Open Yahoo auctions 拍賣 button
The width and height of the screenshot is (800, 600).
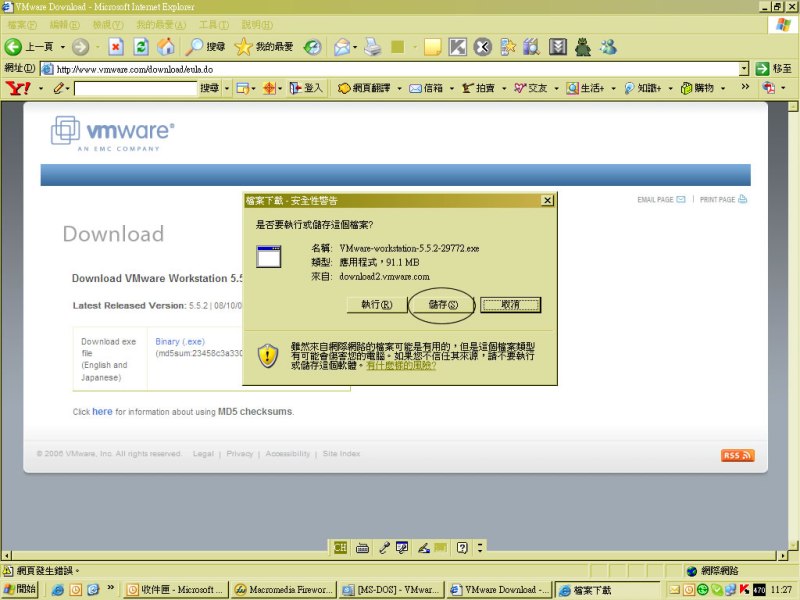479,88
